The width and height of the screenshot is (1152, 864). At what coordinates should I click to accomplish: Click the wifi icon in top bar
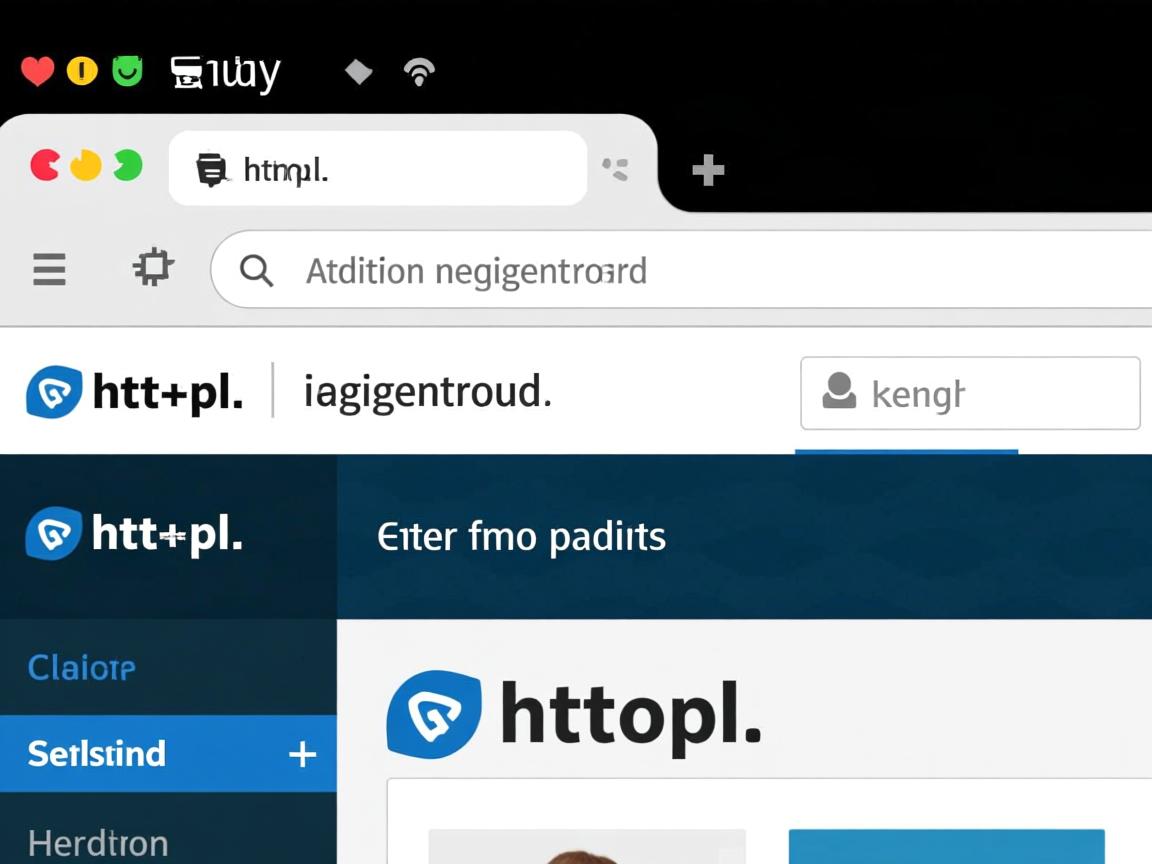[x=420, y=72]
